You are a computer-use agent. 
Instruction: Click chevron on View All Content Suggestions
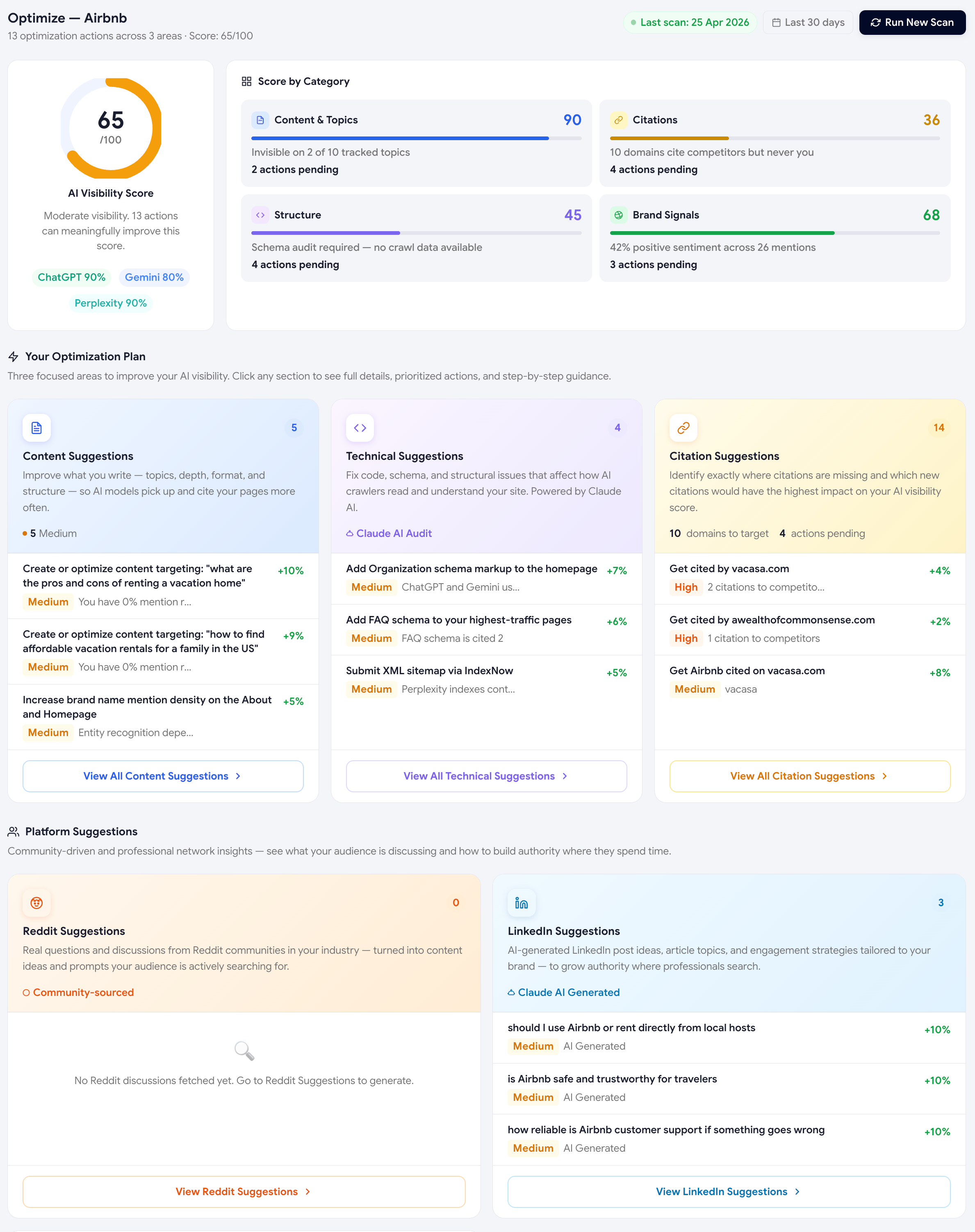click(x=238, y=776)
